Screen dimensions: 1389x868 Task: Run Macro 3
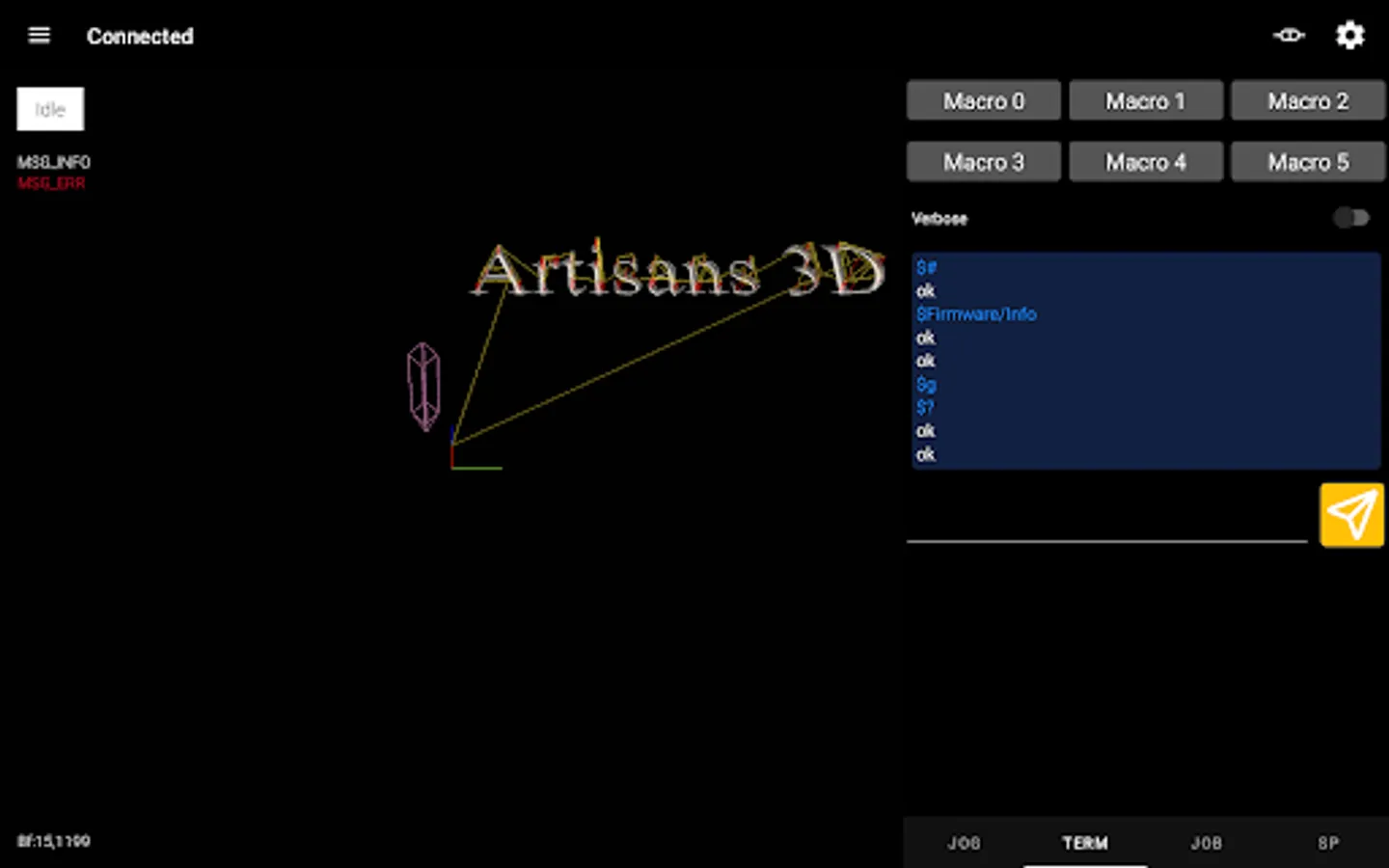[x=983, y=161]
